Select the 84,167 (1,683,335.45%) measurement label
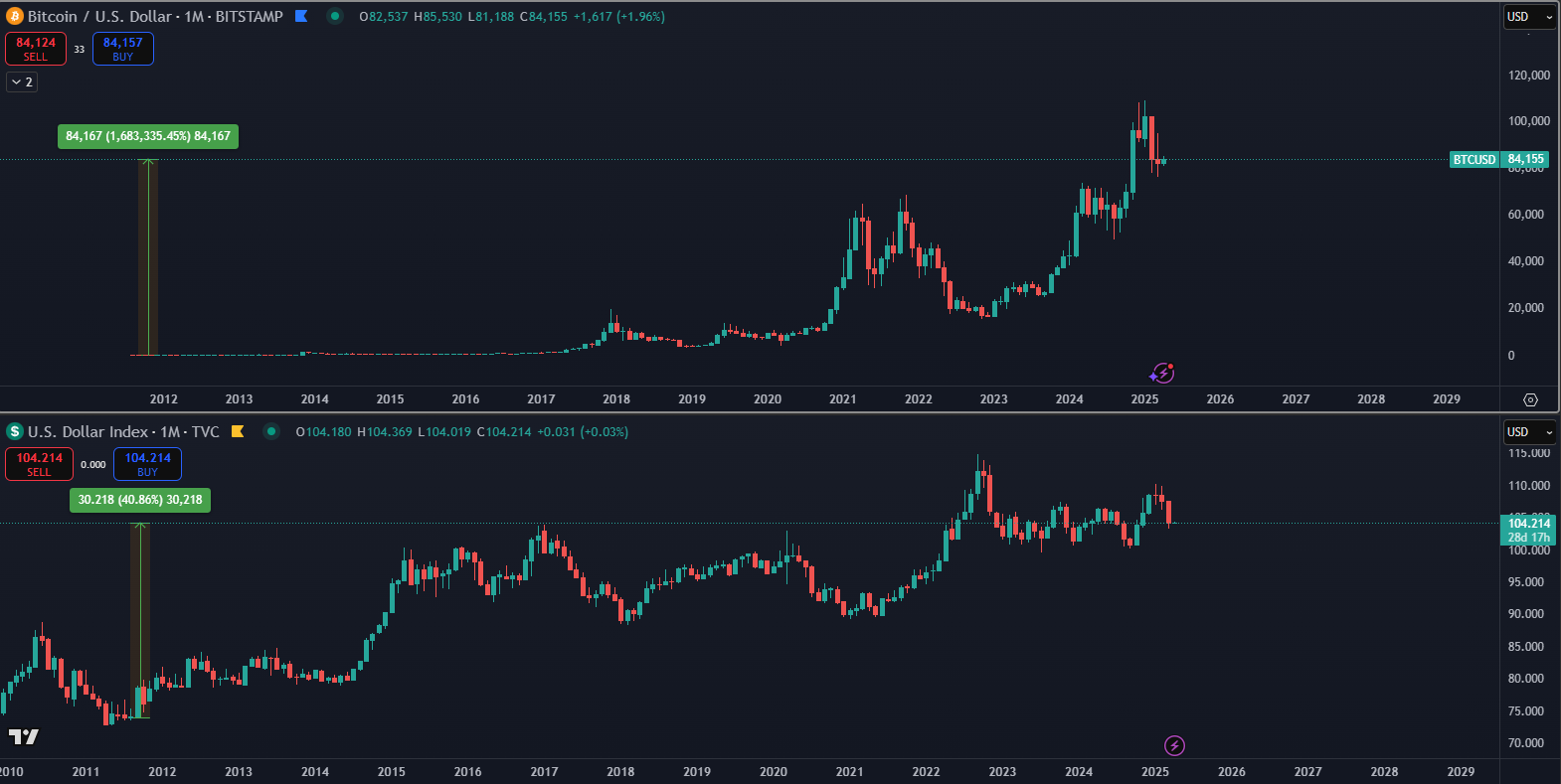The image size is (1561, 784). [x=148, y=136]
